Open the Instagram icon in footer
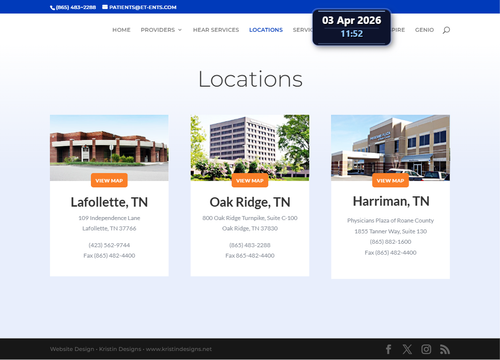 426,349
